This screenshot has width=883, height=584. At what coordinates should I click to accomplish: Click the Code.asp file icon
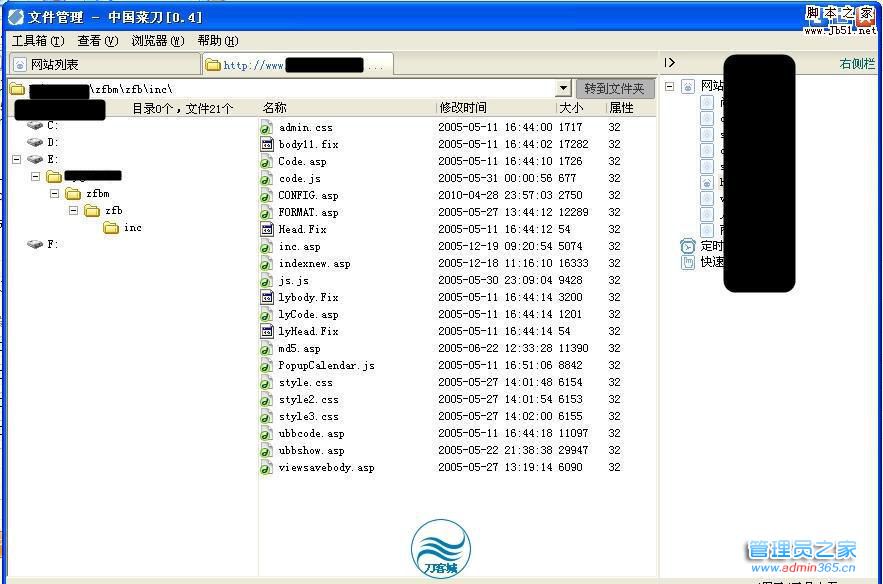[x=266, y=162]
